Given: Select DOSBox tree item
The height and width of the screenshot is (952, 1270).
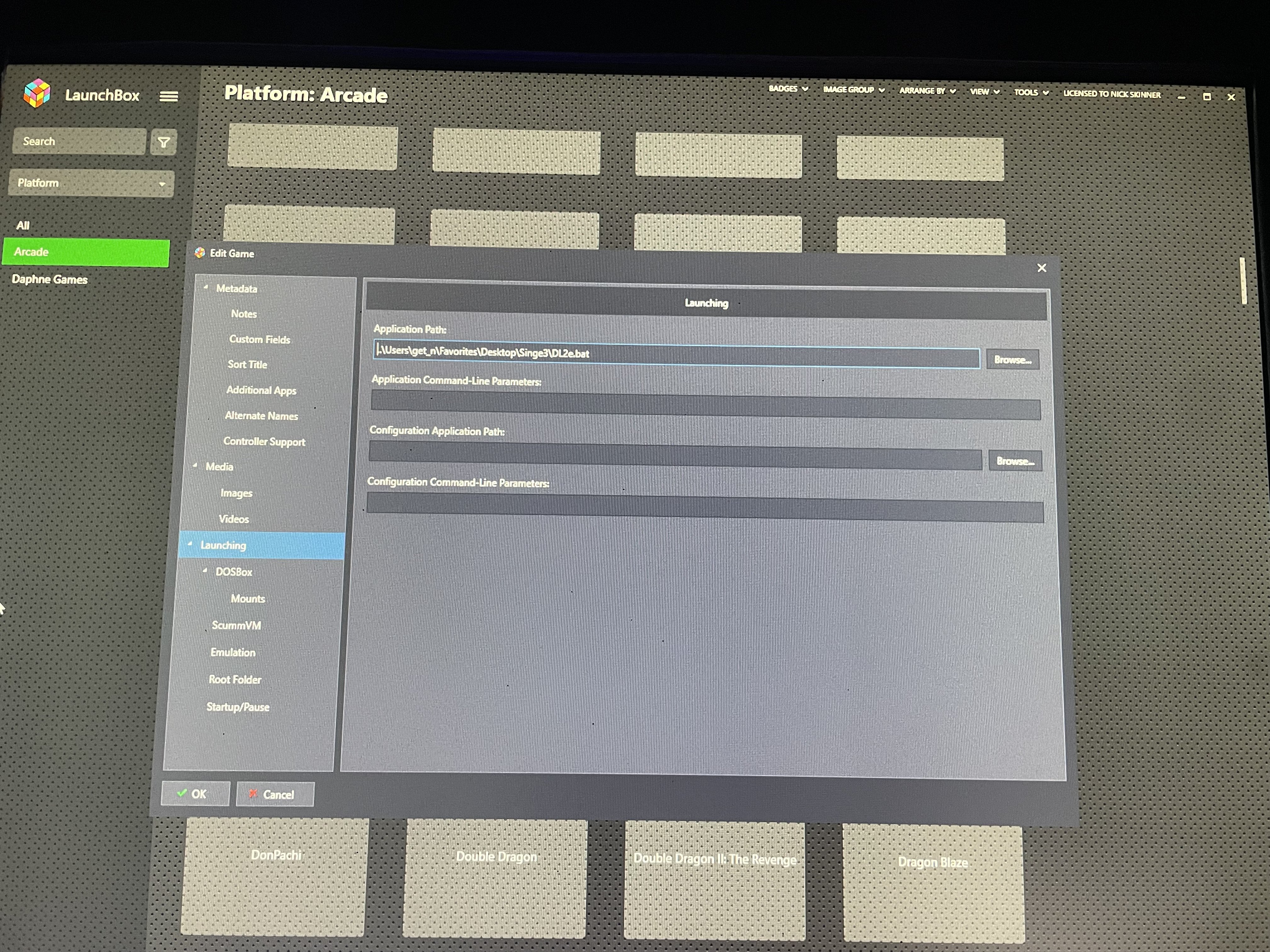Looking at the screenshot, I should click(x=234, y=572).
